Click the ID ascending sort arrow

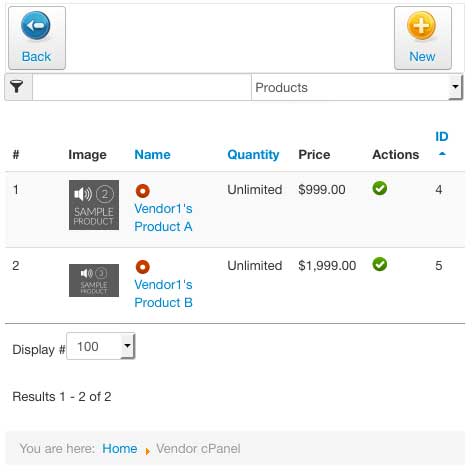(x=442, y=154)
